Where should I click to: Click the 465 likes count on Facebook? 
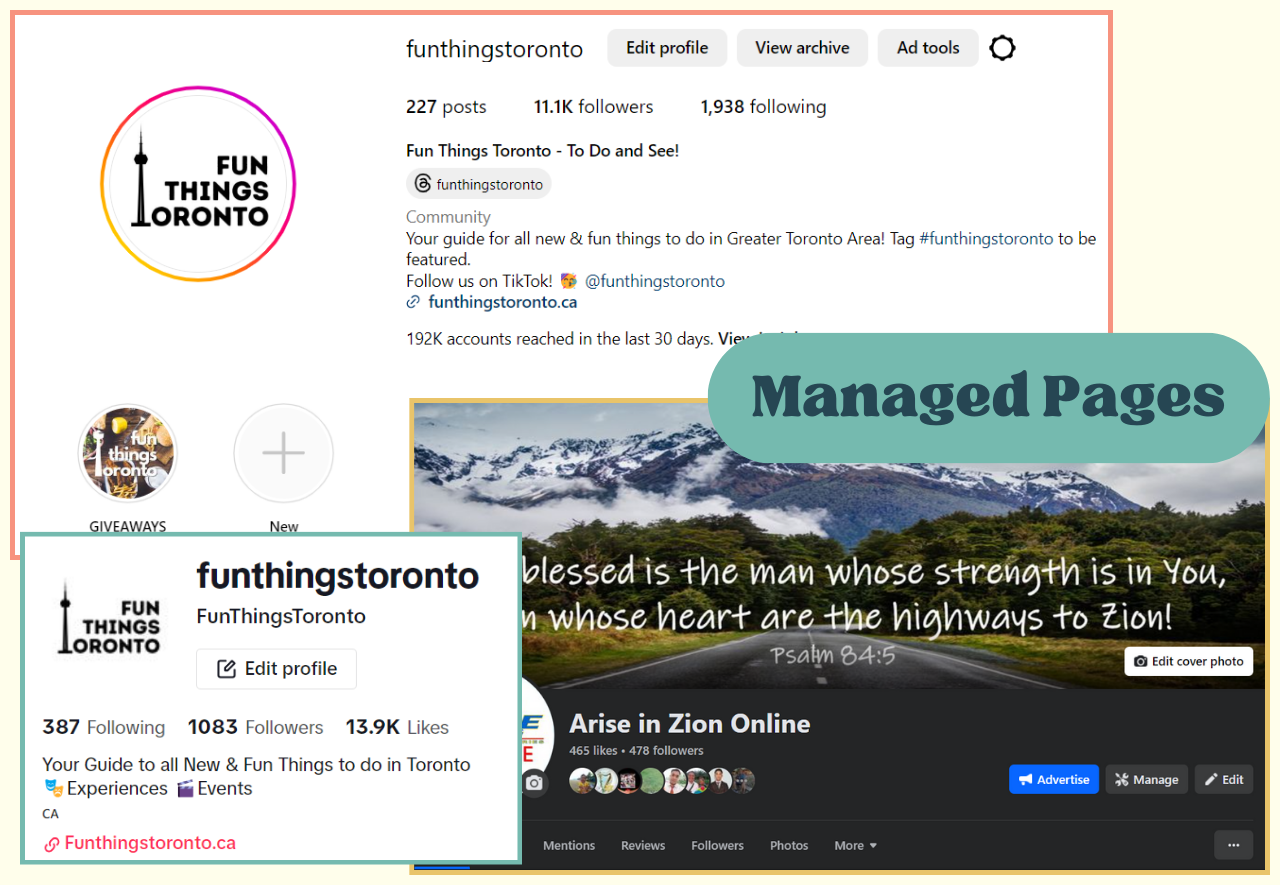593,751
